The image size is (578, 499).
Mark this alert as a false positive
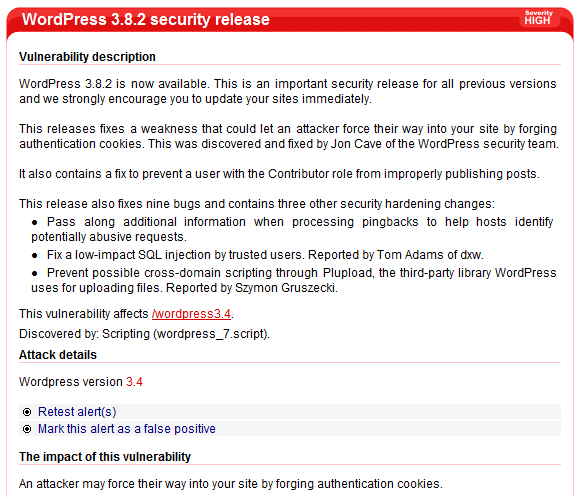[x=127, y=429]
